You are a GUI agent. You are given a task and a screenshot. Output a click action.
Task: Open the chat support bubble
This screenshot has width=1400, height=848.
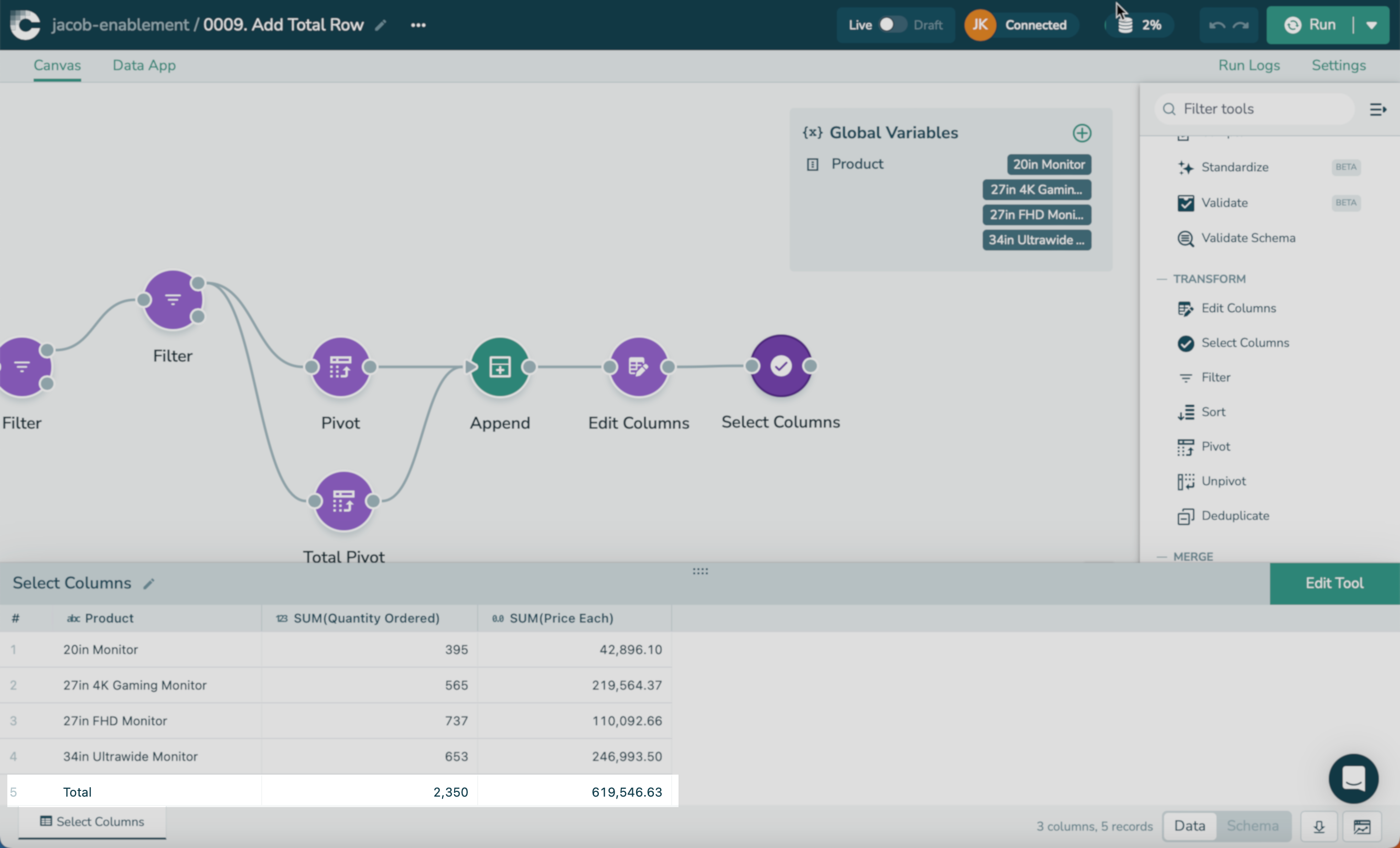pyautogui.click(x=1353, y=778)
